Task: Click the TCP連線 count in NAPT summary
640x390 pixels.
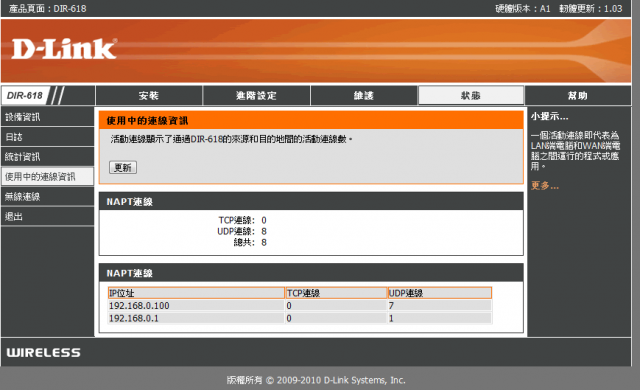Action: [x=264, y=221]
